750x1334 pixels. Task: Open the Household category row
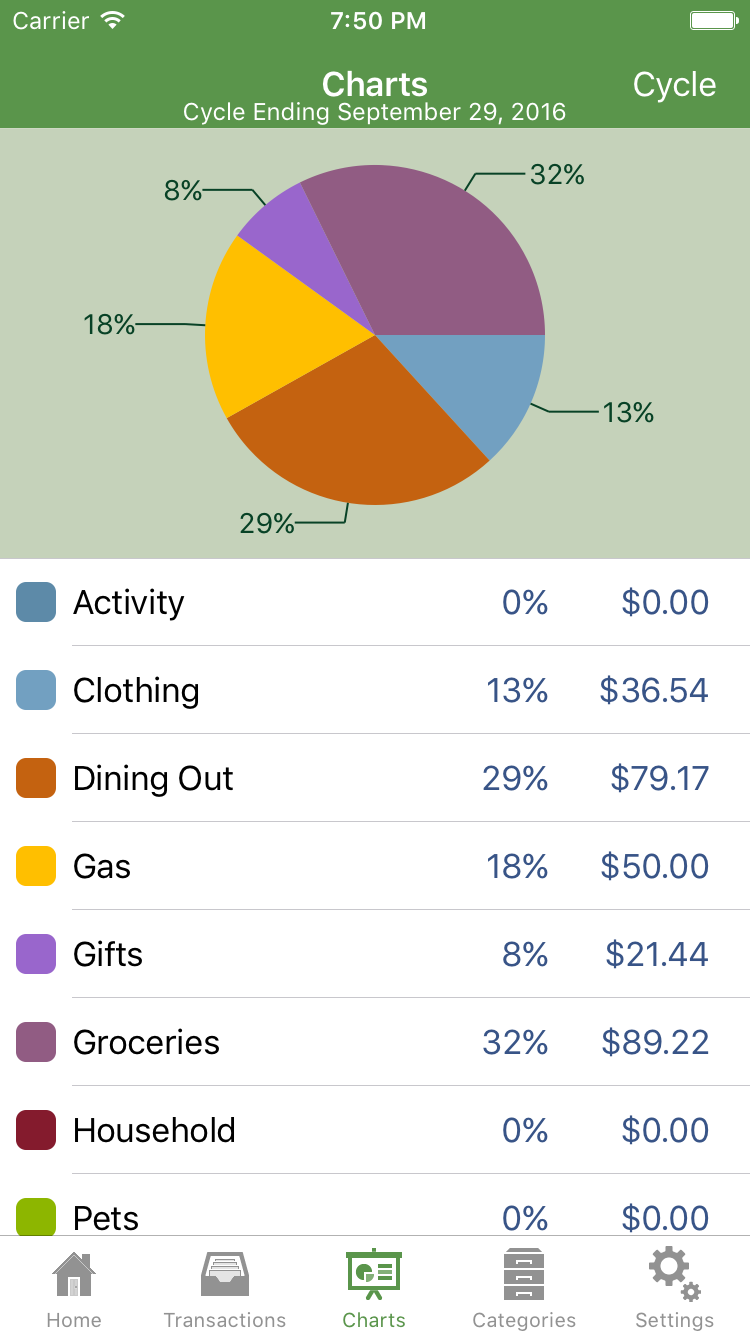pos(375,1130)
